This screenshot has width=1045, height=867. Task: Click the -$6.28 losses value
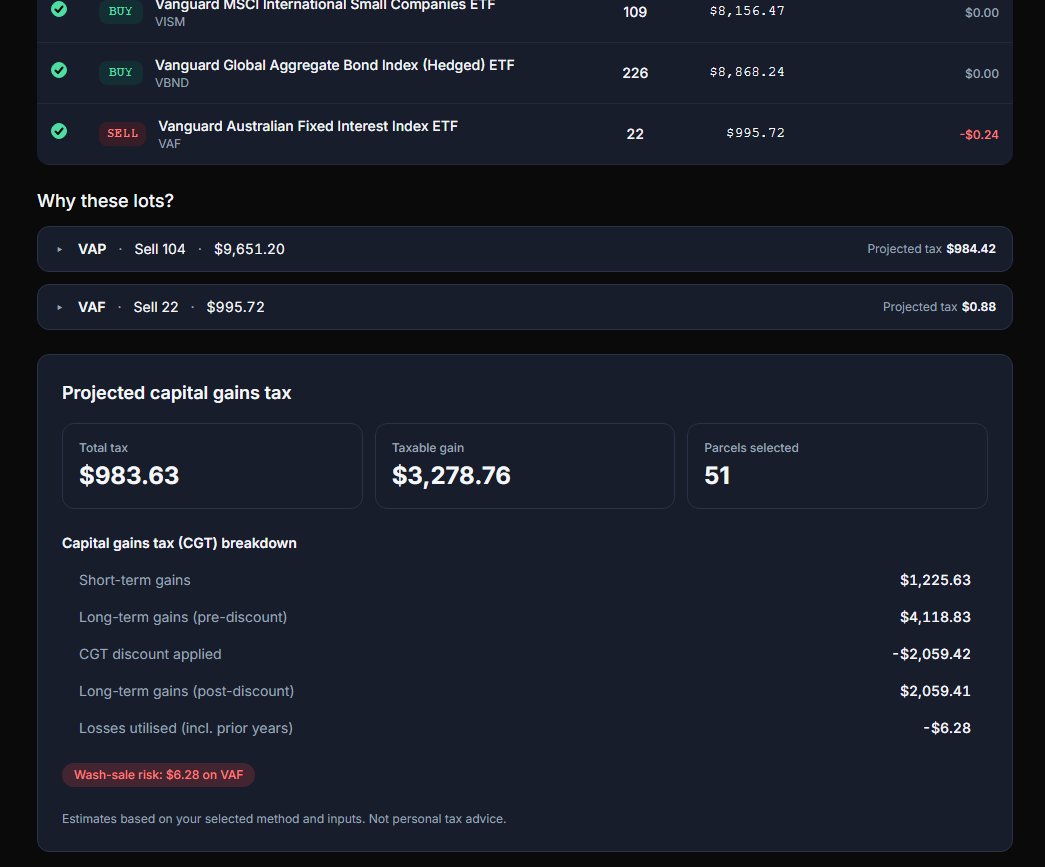pos(947,728)
